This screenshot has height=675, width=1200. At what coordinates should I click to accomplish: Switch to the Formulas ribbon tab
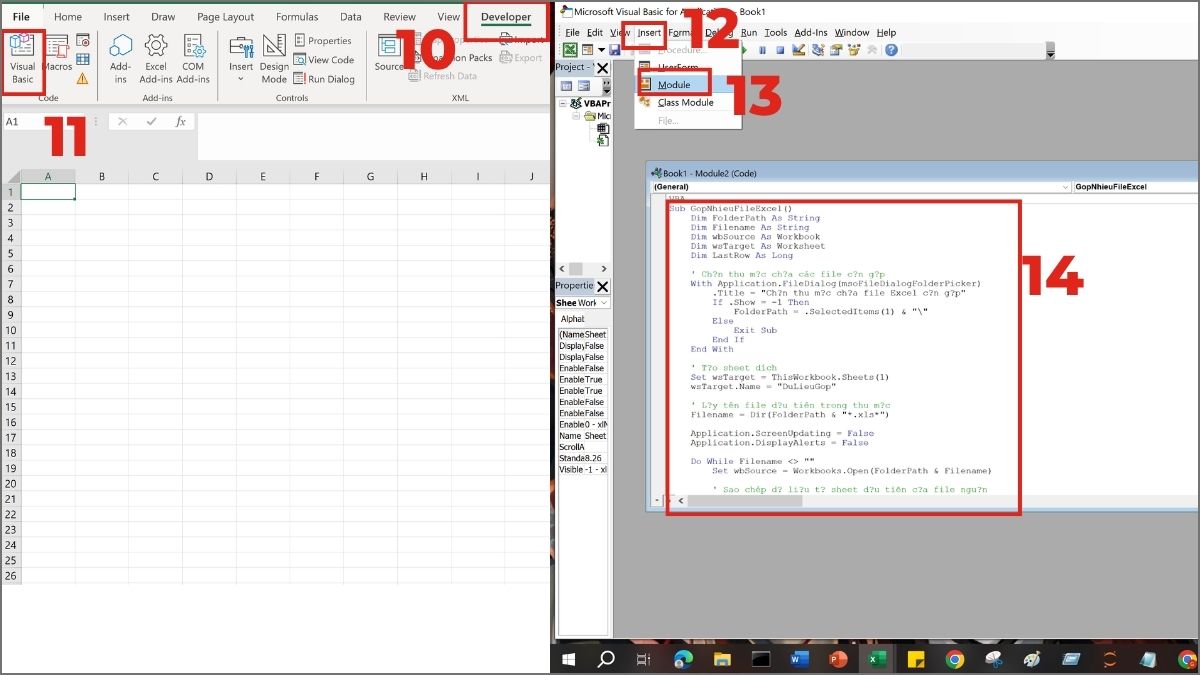(297, 17)
